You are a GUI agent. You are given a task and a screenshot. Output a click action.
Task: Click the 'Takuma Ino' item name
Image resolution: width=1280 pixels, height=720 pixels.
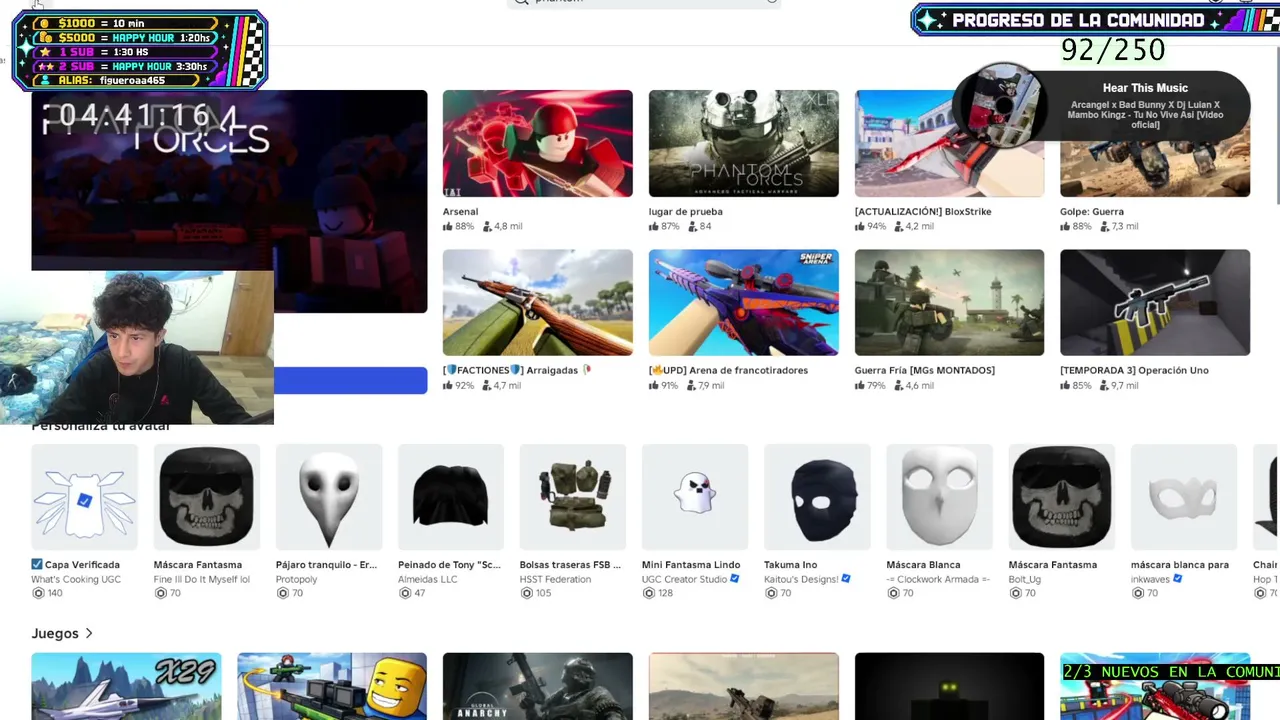tap(791, 565)
